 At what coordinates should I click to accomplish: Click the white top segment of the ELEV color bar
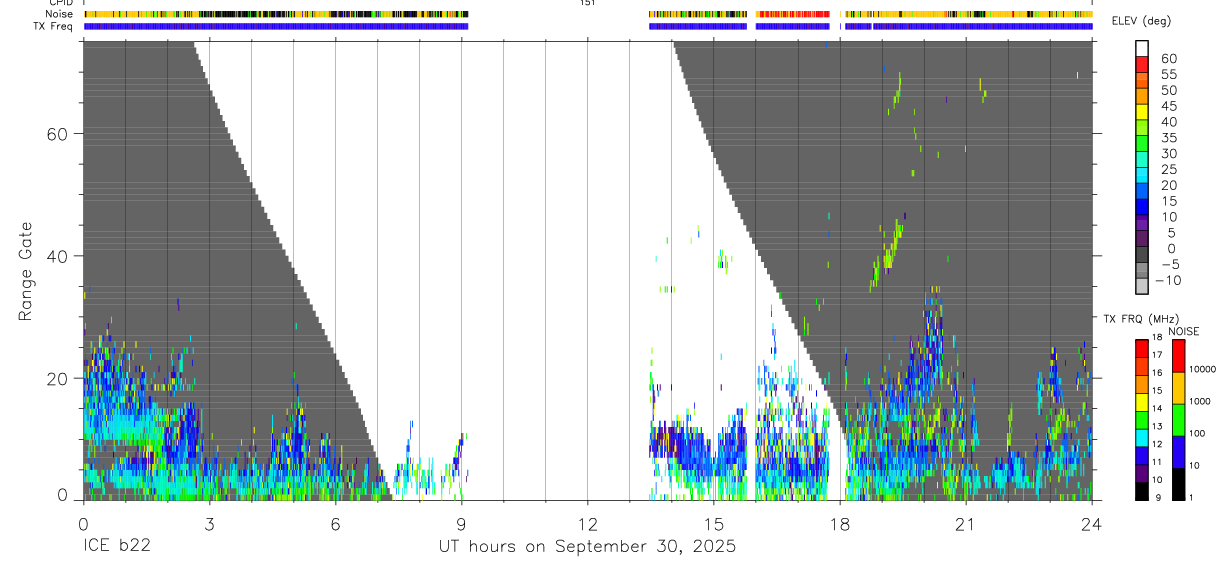pos(1142,48)
